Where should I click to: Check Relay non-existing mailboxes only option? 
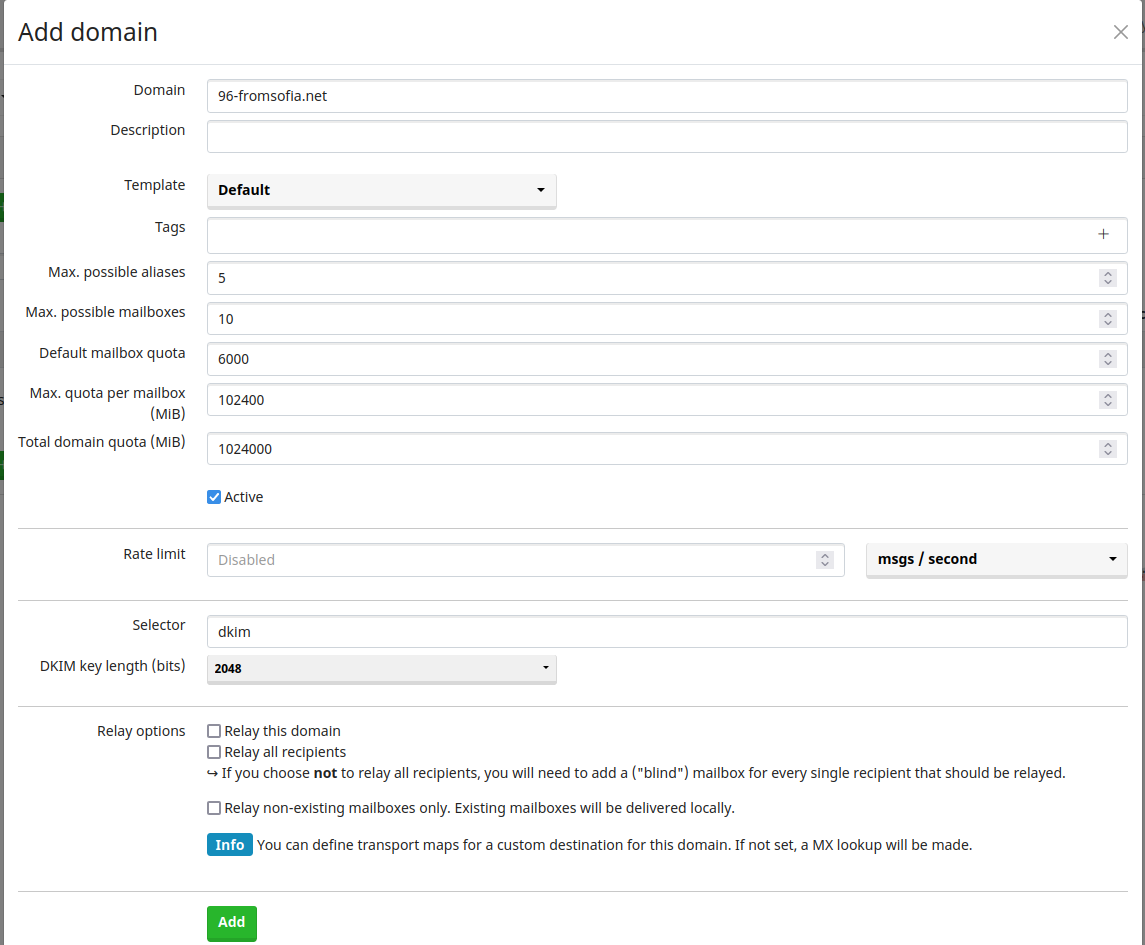point(214,808)
